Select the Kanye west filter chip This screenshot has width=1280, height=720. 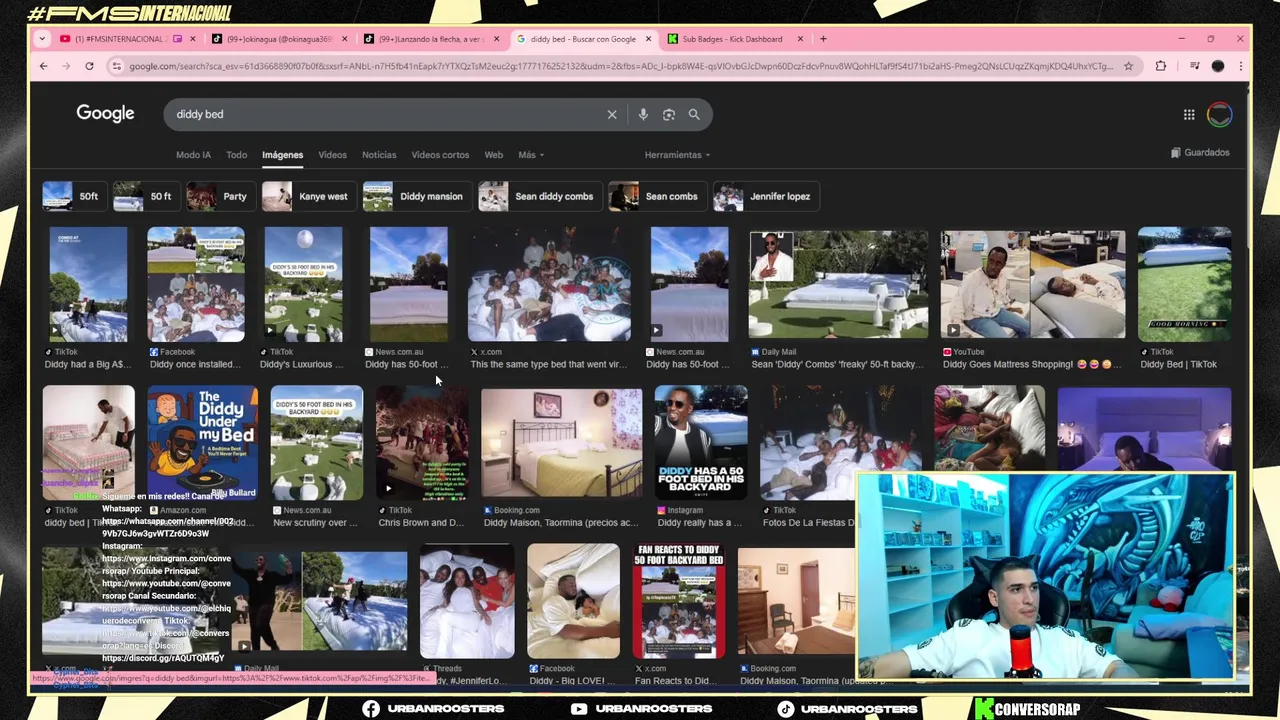[x=308, y=196]
